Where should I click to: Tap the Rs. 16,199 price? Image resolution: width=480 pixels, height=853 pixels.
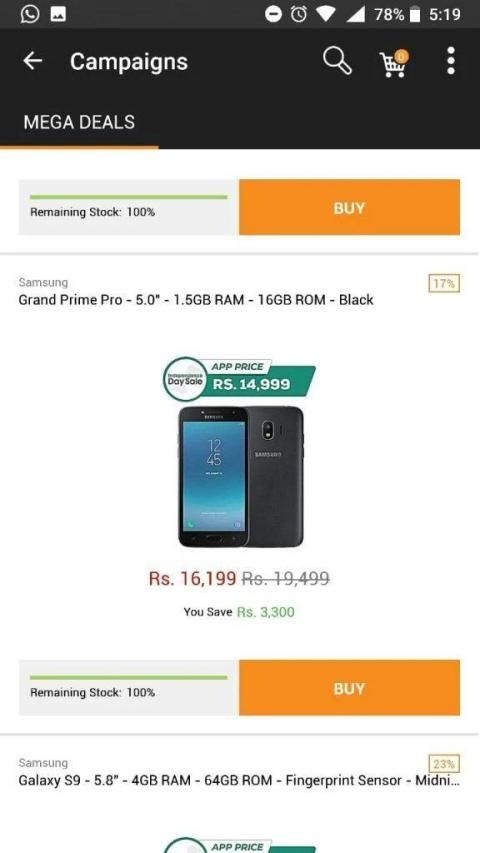click(193, 578)
